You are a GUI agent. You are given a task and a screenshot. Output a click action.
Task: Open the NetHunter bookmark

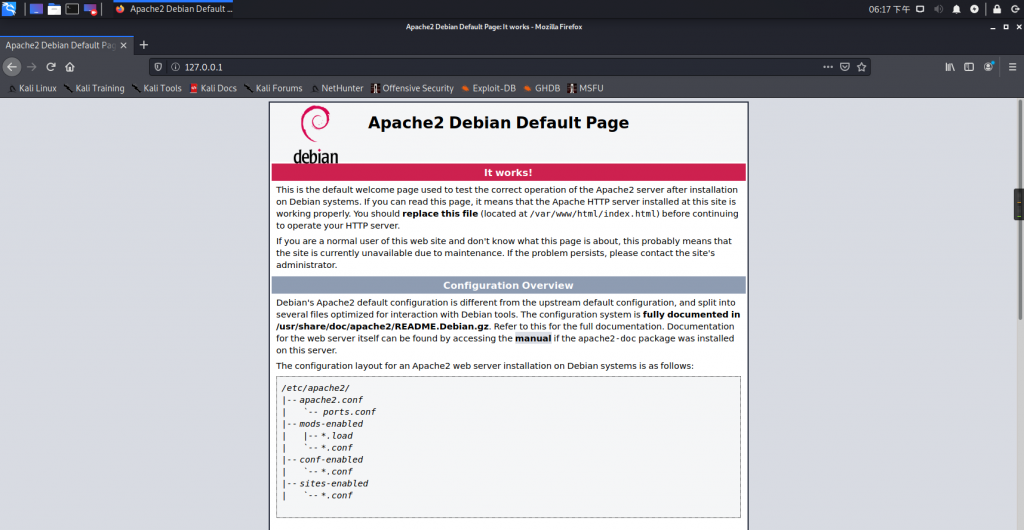[x=337, y=88]
